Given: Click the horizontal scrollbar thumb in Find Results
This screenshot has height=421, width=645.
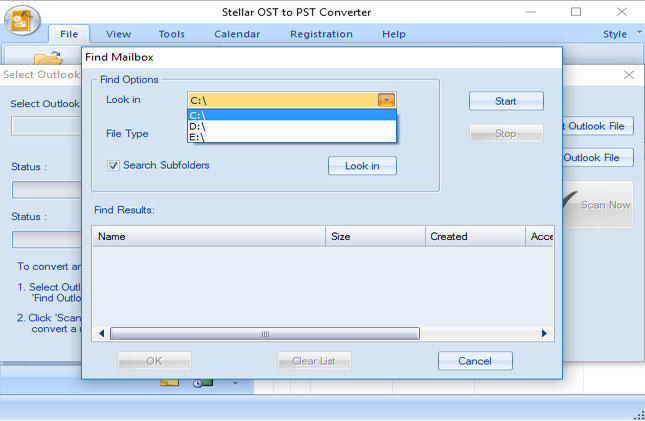Looking at the screenshot, I should (x=265, y=333).
